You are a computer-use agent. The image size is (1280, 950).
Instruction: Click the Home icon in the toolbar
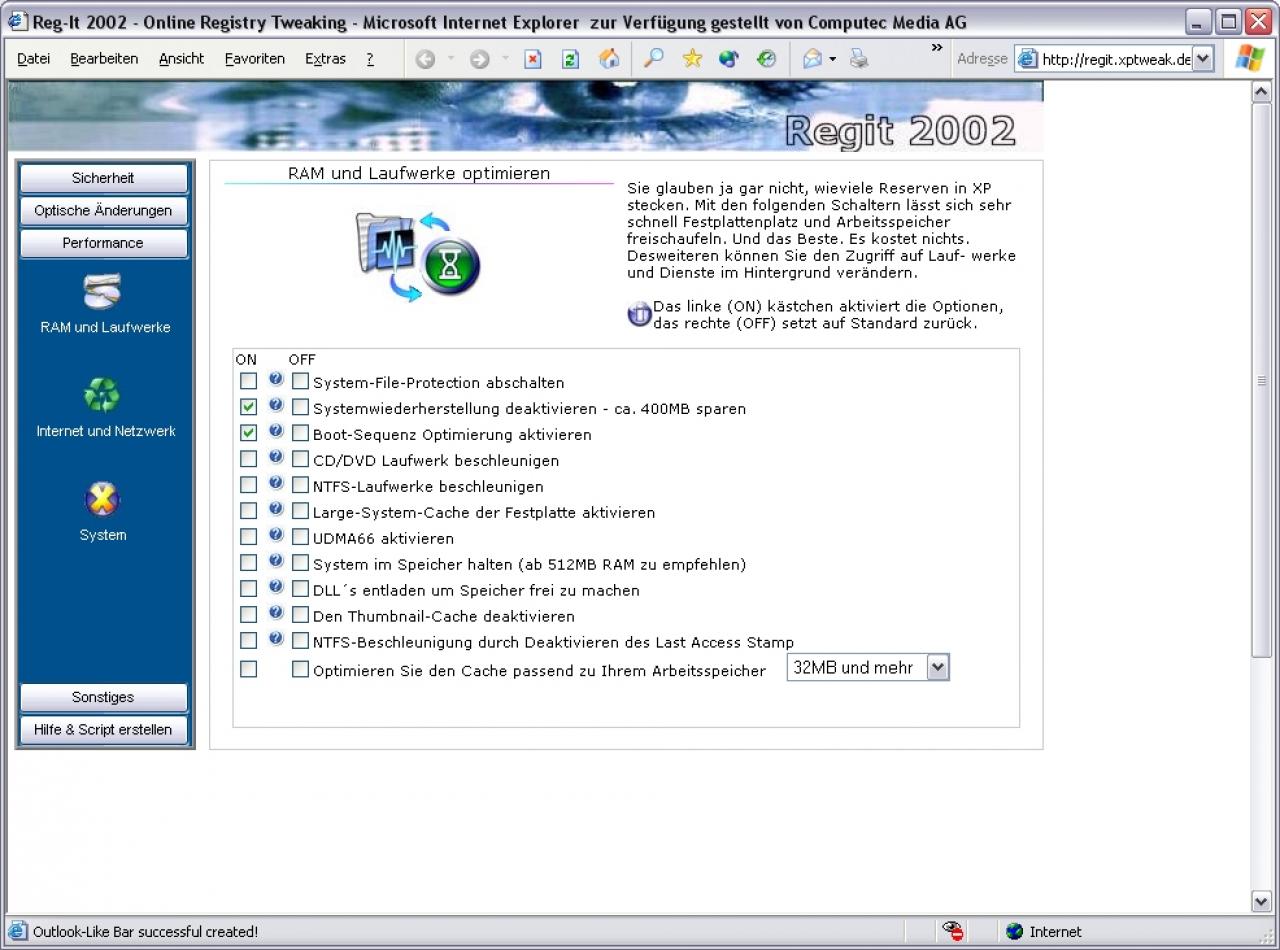point(609,59)
